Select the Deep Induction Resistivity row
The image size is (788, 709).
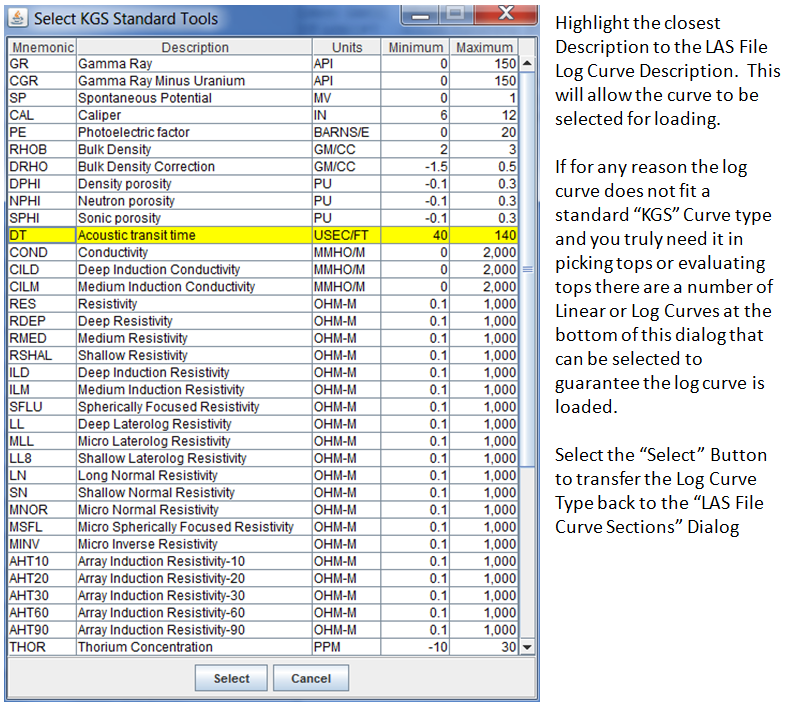(263, 372)
